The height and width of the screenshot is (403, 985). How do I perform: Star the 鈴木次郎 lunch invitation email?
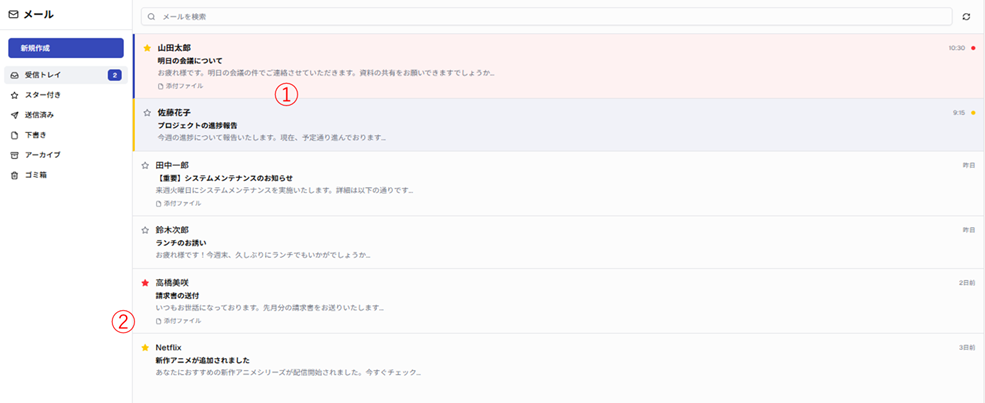[147, 230]
